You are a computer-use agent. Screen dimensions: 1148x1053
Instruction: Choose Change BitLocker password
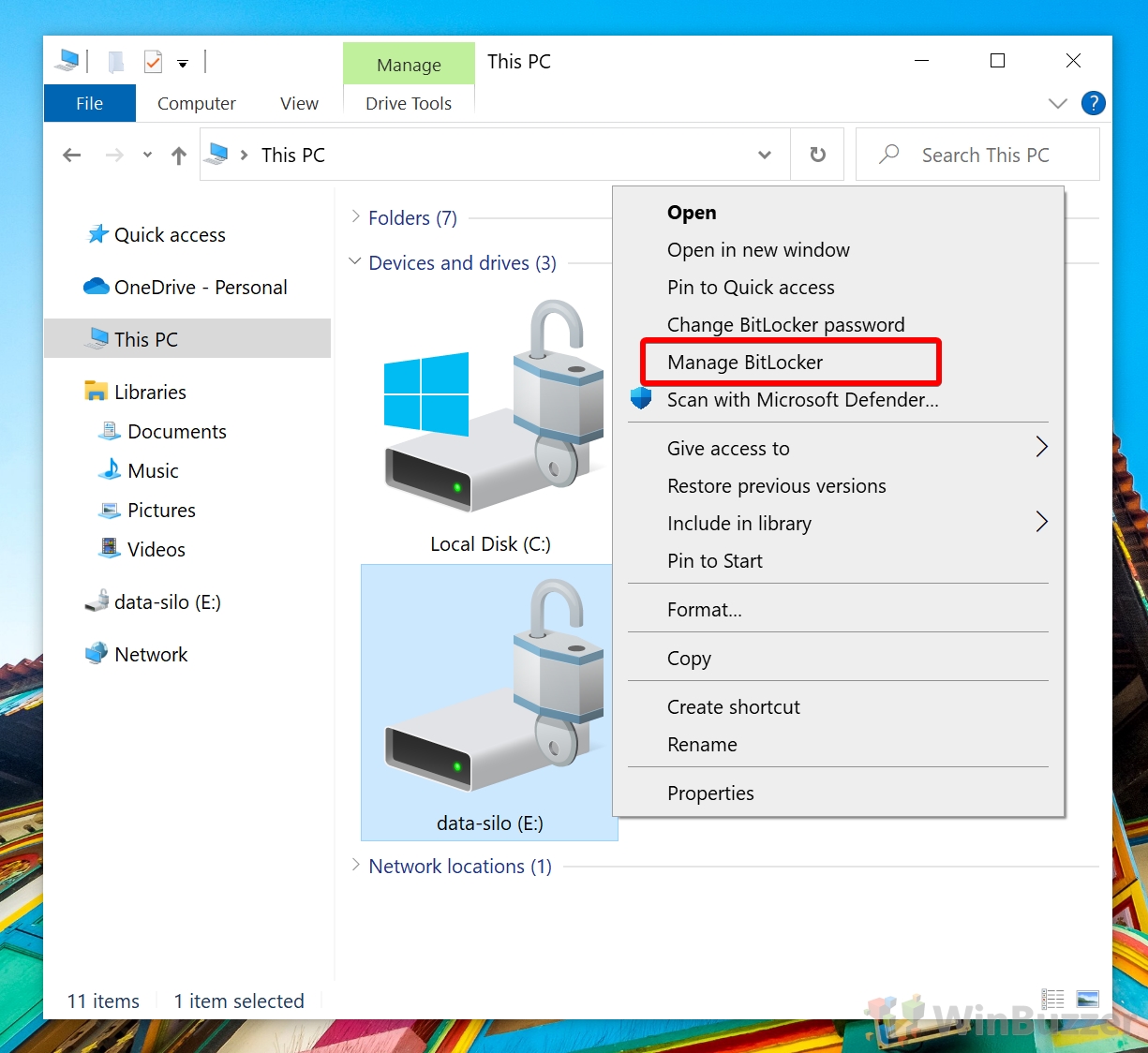(785, 324)
